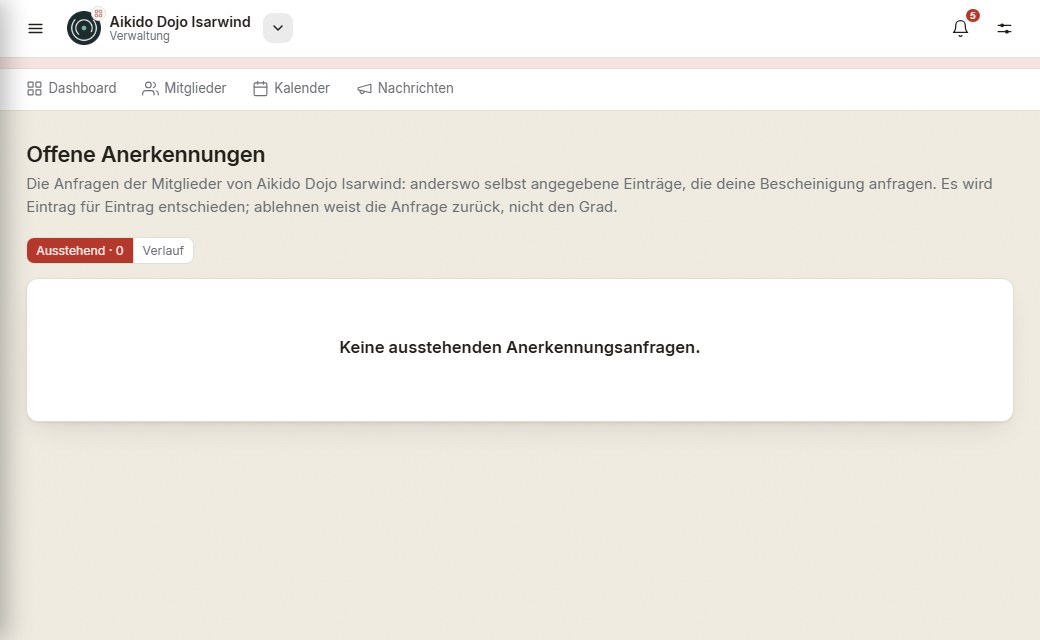Click the Aikido Dojo Isarwind title text
Viewport: 1040px width, 640px height.
tap(180, 22)
